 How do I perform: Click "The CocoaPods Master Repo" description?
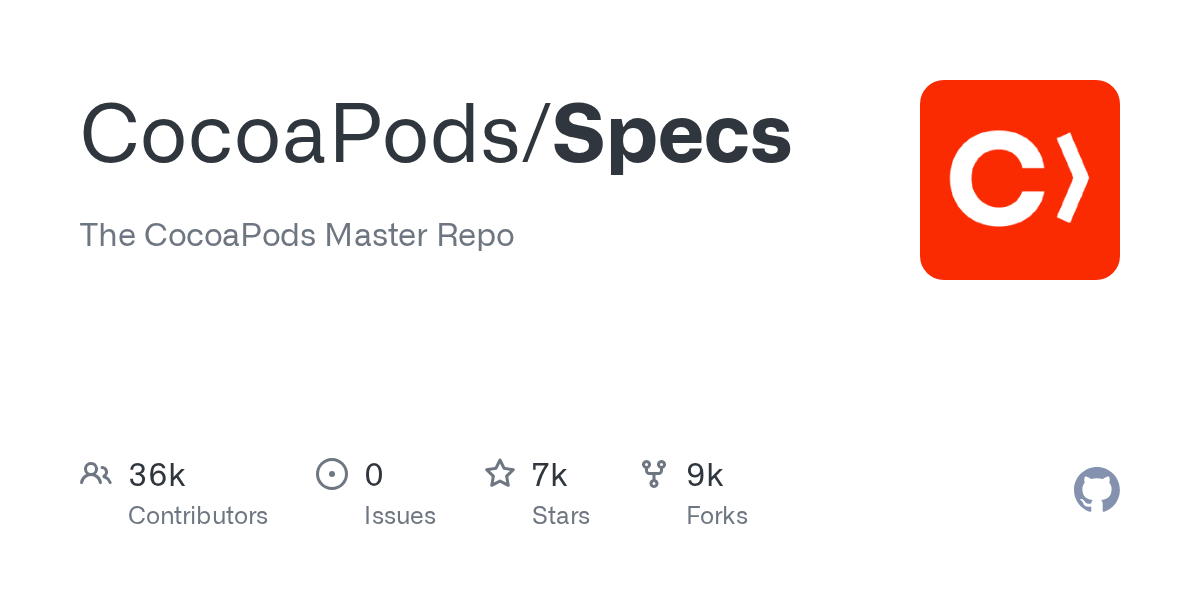297,236
